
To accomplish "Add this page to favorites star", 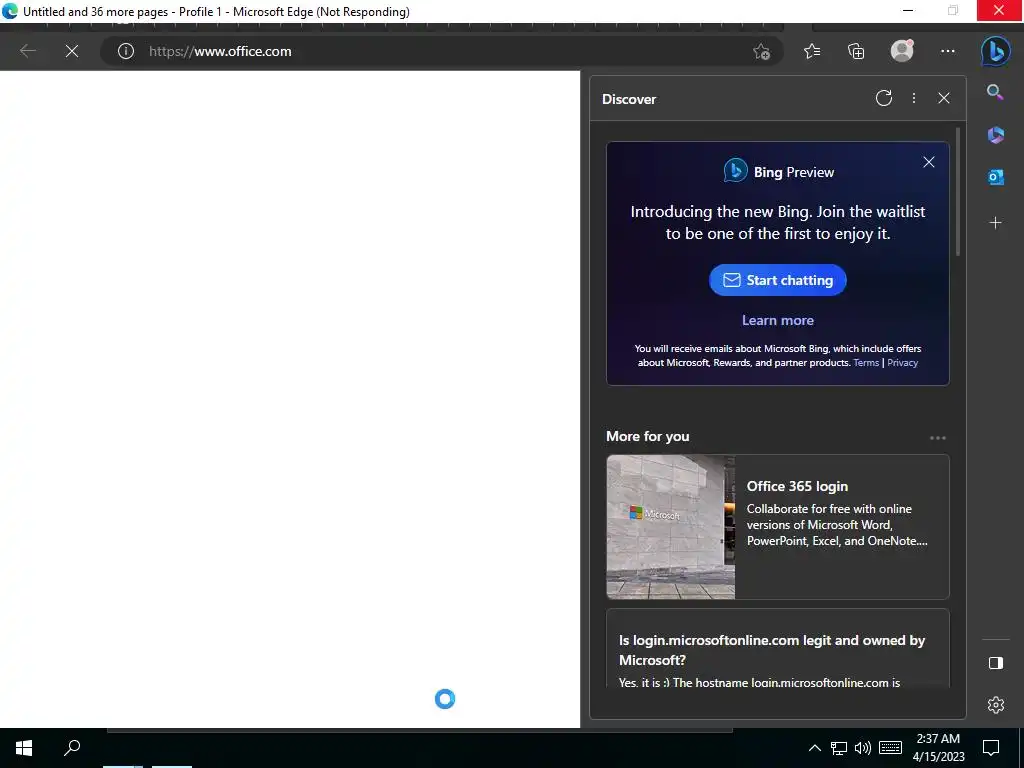I will 761,52.
